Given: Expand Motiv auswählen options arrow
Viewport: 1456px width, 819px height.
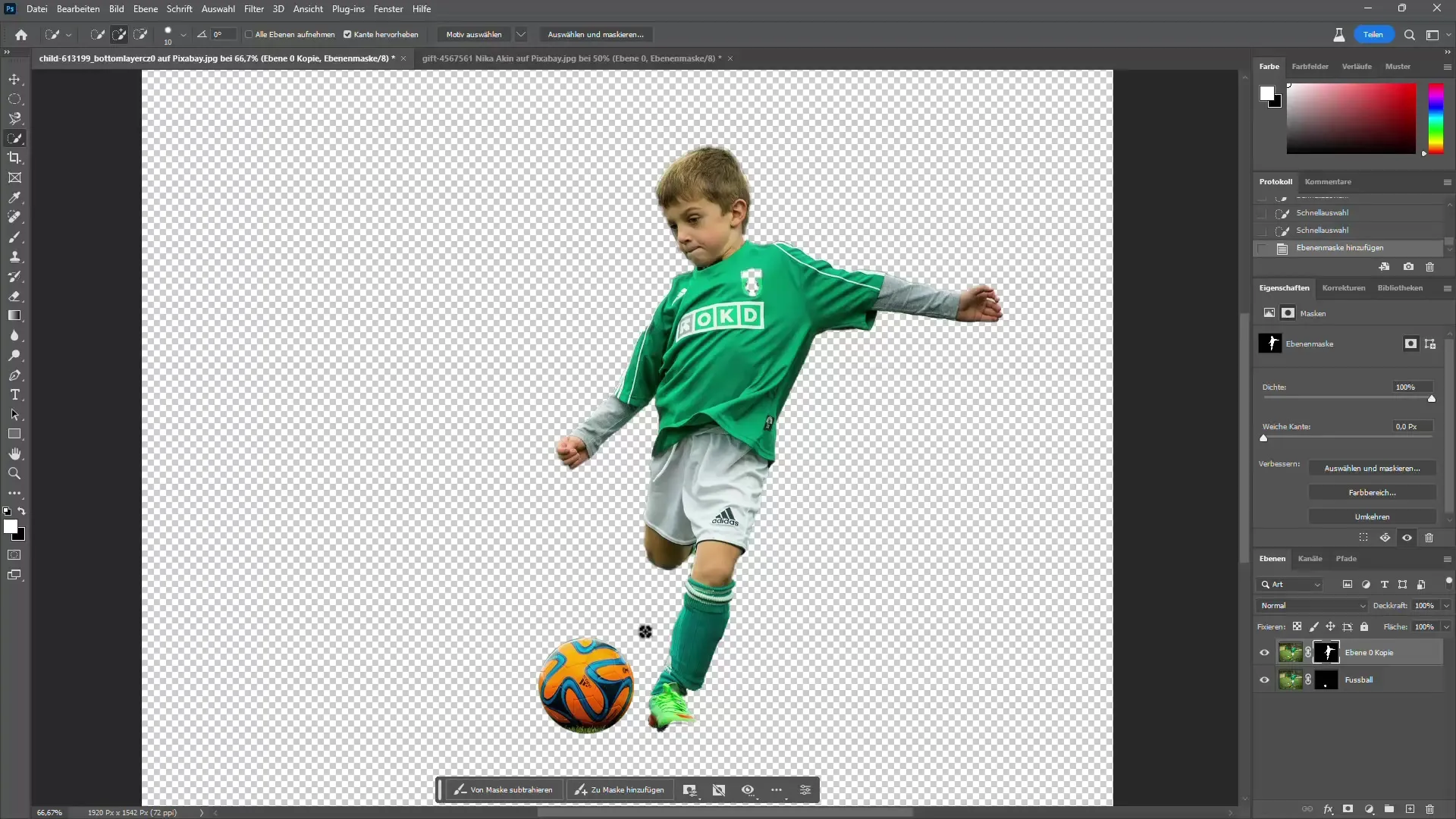Looking at the screenshot, I should coord(521,35).
